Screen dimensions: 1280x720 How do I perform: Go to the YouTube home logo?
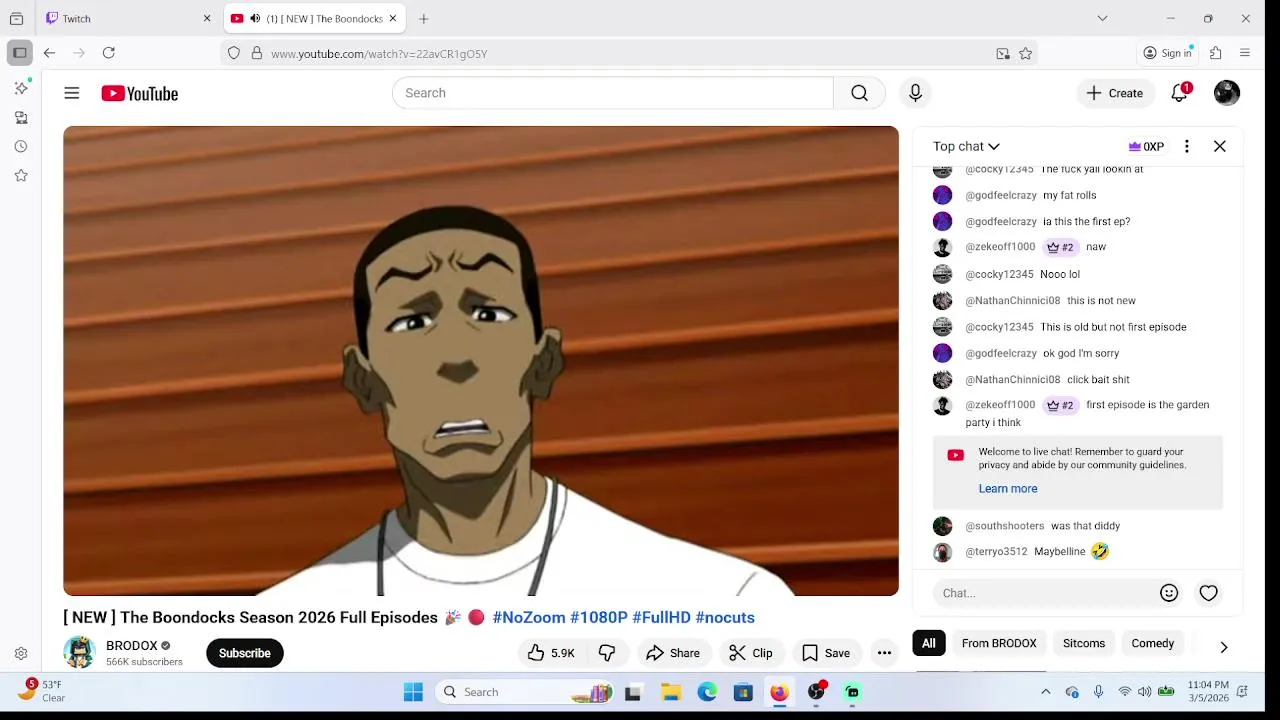point(139,93)
